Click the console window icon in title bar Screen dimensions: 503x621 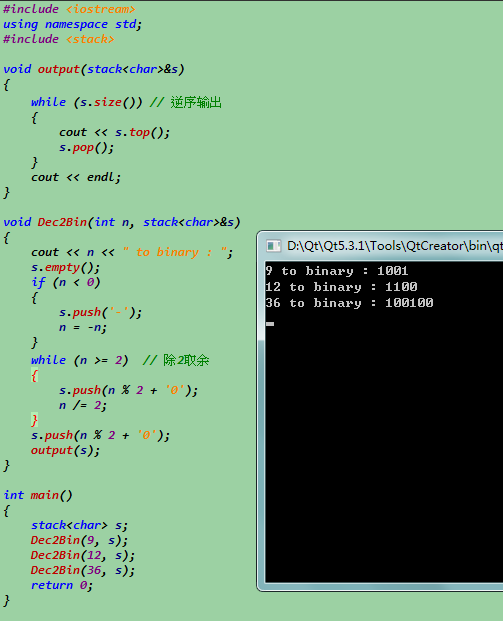273,246
